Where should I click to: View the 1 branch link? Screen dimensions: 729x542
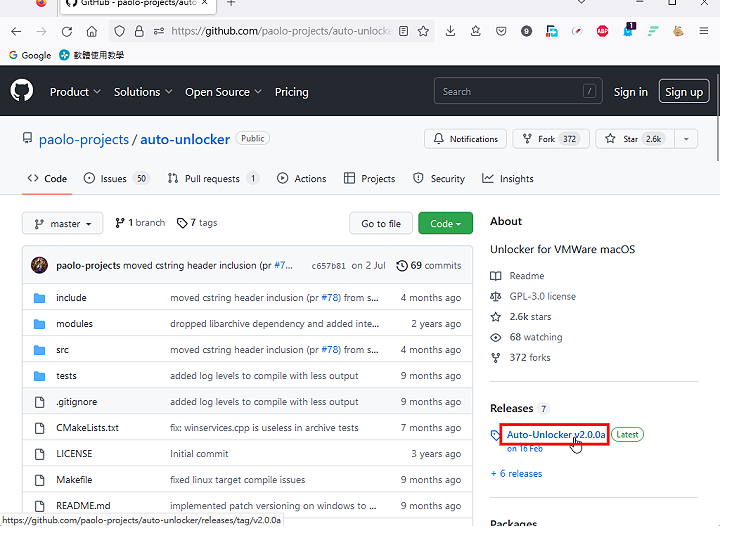(x=140, y=223)
